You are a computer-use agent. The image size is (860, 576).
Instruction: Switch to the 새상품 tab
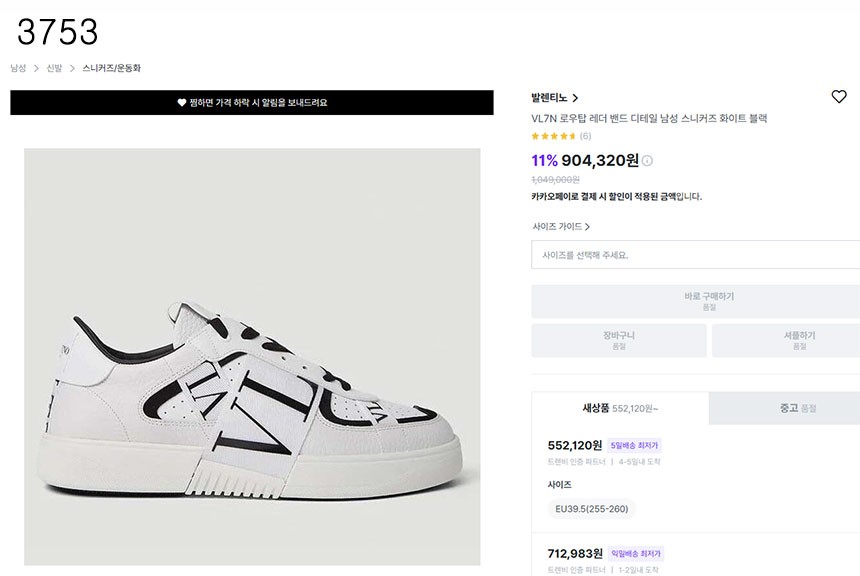pyautogui.click(x=620, y=408)
